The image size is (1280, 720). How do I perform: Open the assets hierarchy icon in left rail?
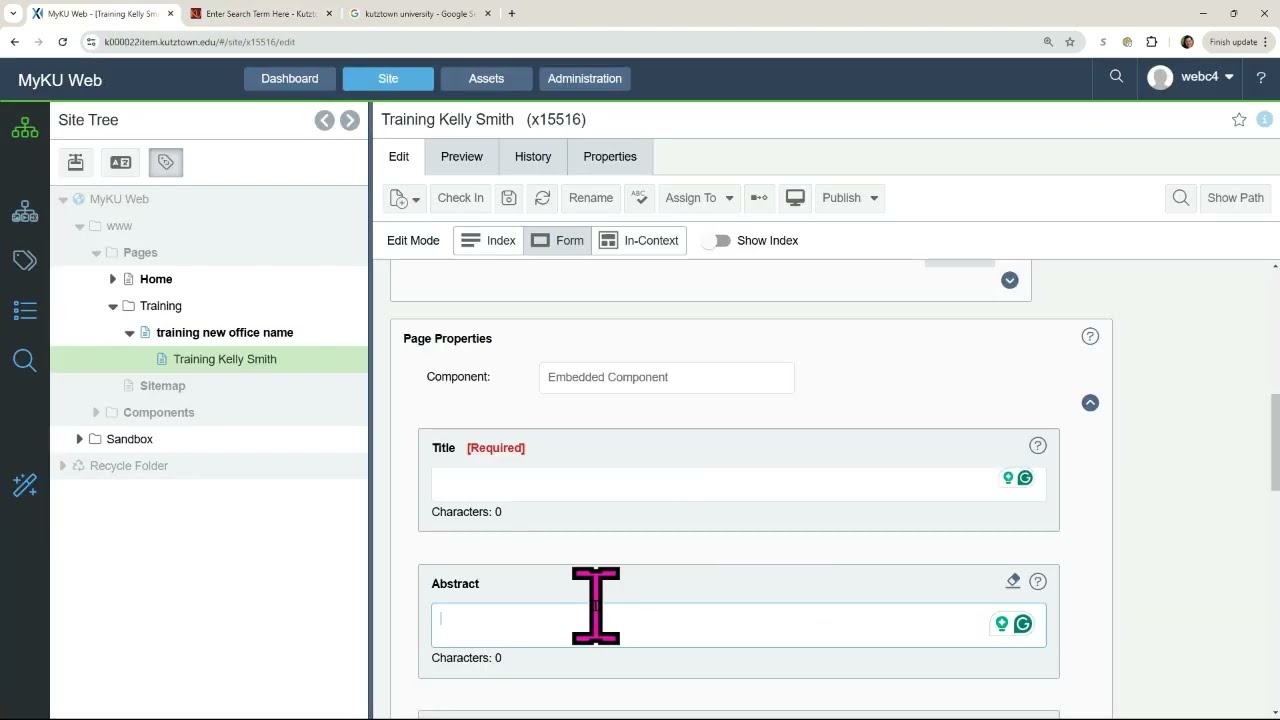coord(25,211)
